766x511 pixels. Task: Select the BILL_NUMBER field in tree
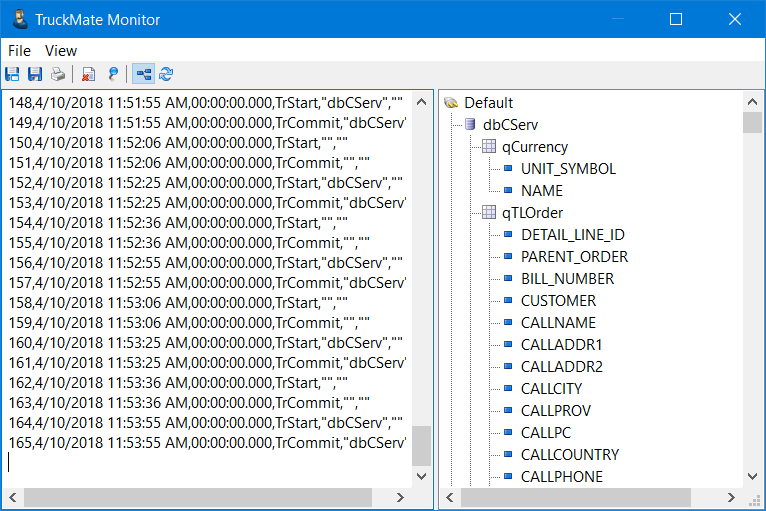(x=567, y=279)
